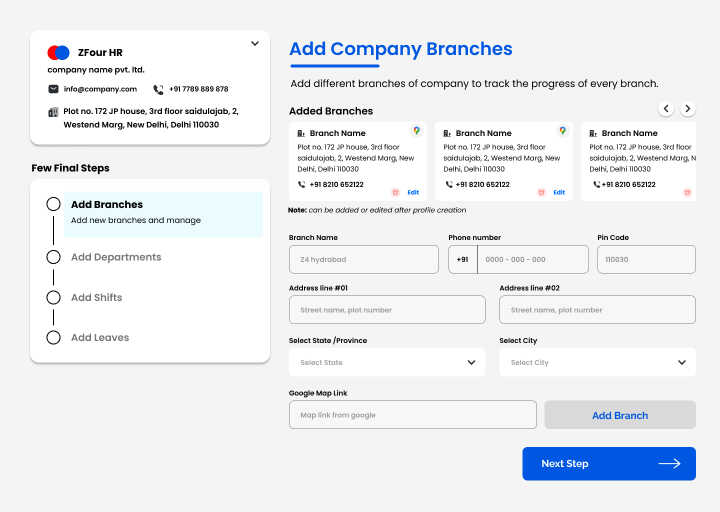Select the Add Shifts step radio circle
720x512 pixels.
click(53, 297)
